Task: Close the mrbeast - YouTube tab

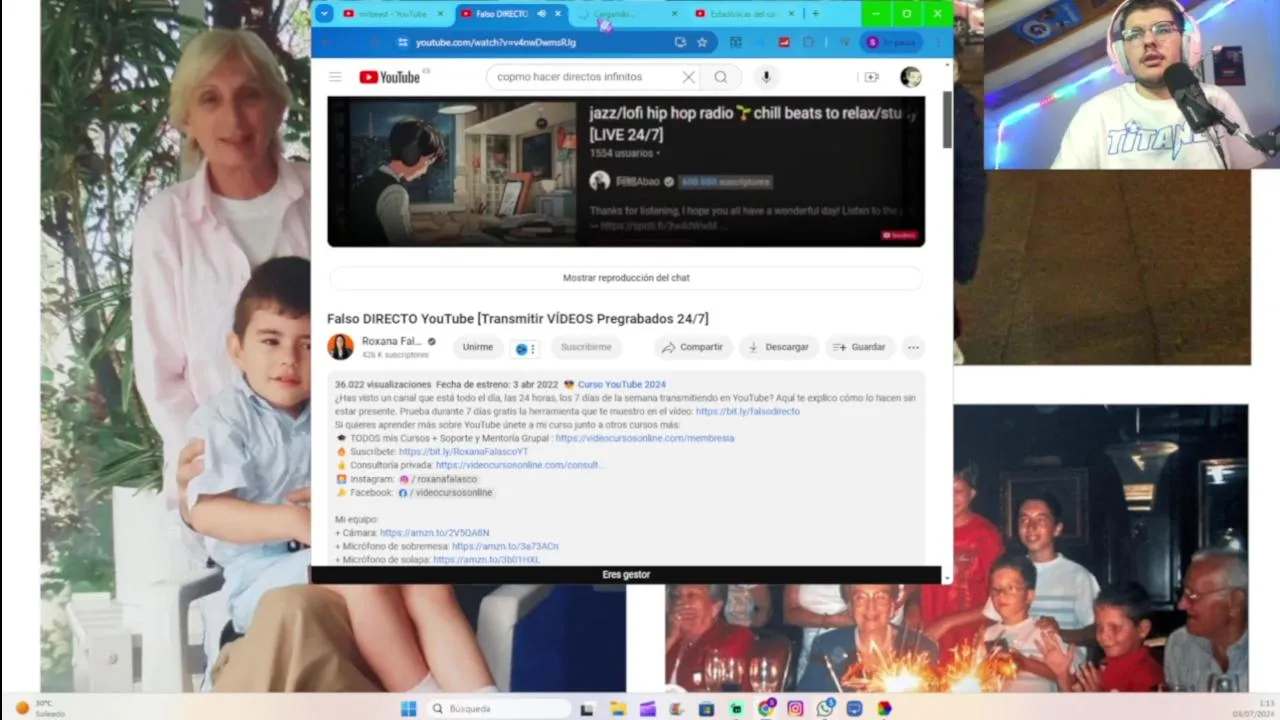Action: [442, 14]
